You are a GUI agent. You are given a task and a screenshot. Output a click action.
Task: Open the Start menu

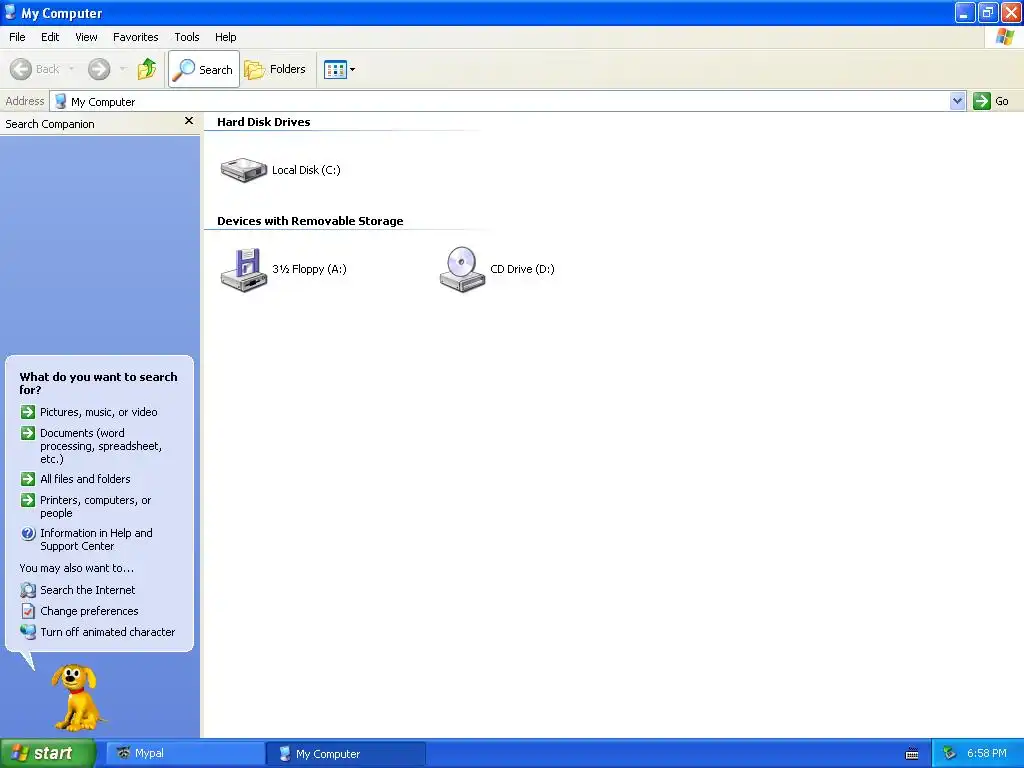tap(48, 753)
